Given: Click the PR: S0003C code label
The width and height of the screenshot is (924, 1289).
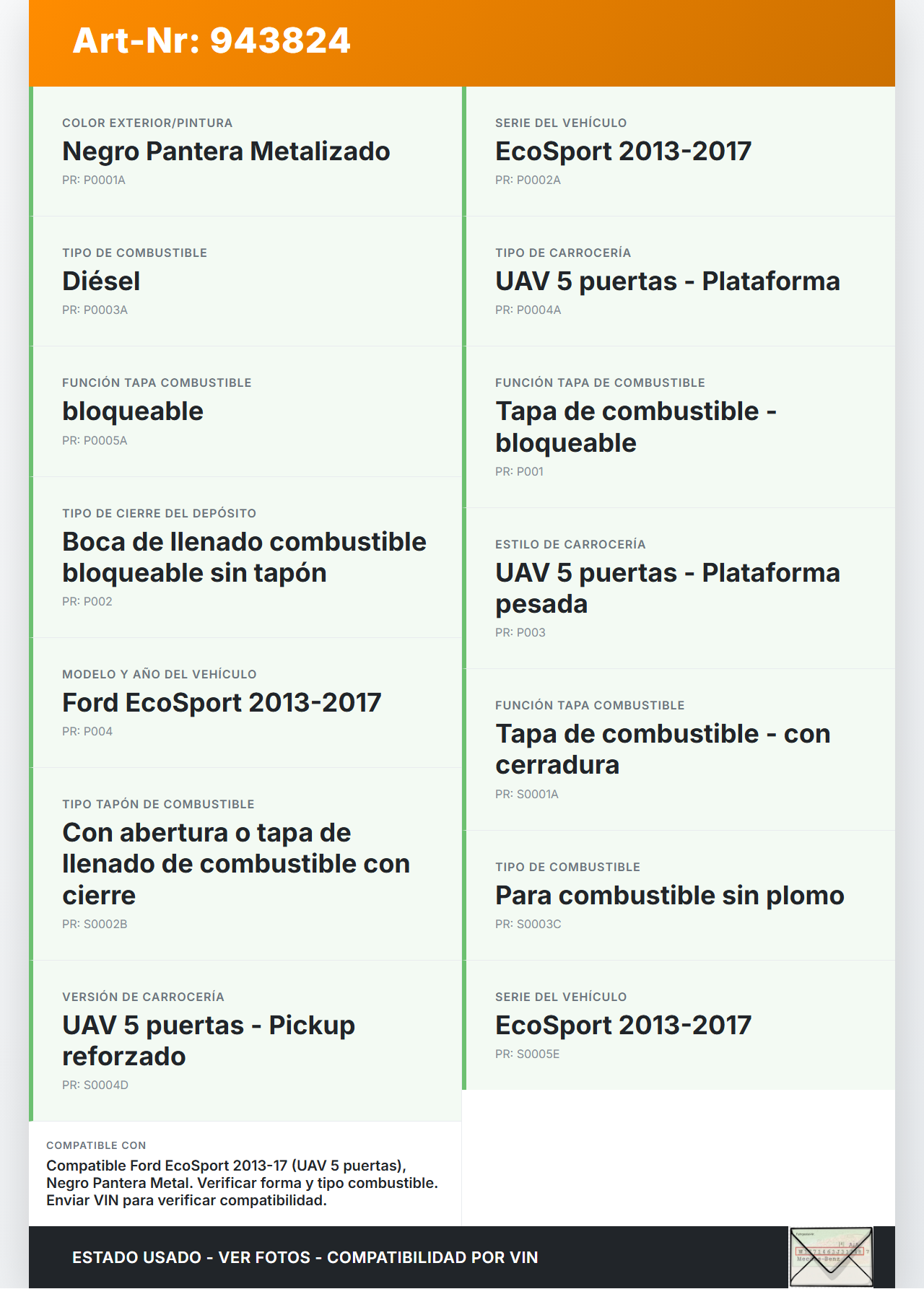Looking at the screenshot, I should [528, 924].
